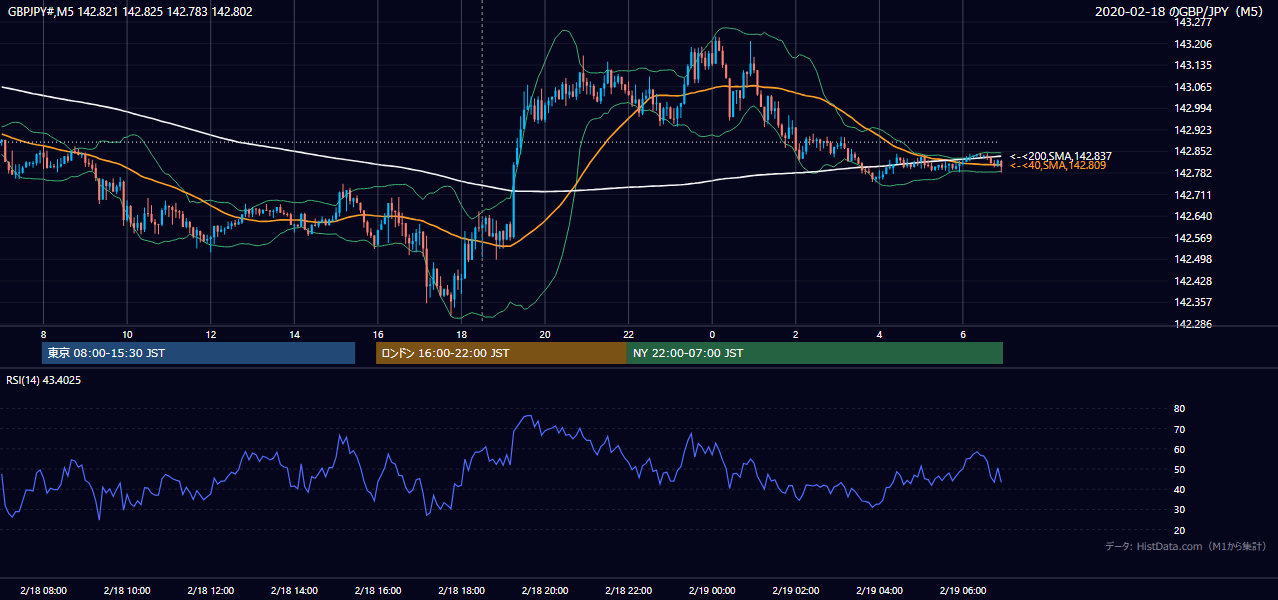Click the 2/19 00:00 date label
The image size is (1278, 600).
[712, 590]
